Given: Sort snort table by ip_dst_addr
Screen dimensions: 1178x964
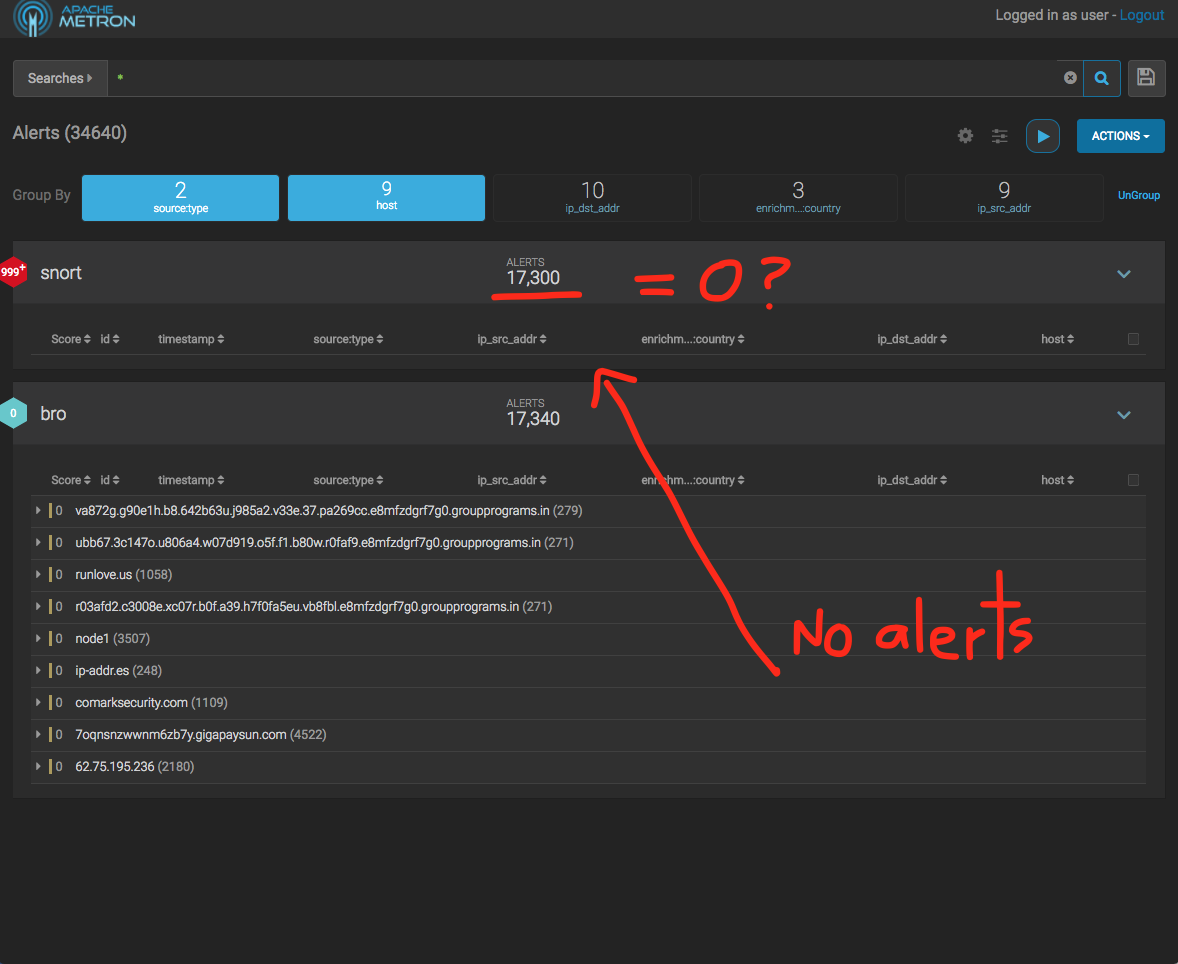Looking at the screenshot, I should [912, 340].
